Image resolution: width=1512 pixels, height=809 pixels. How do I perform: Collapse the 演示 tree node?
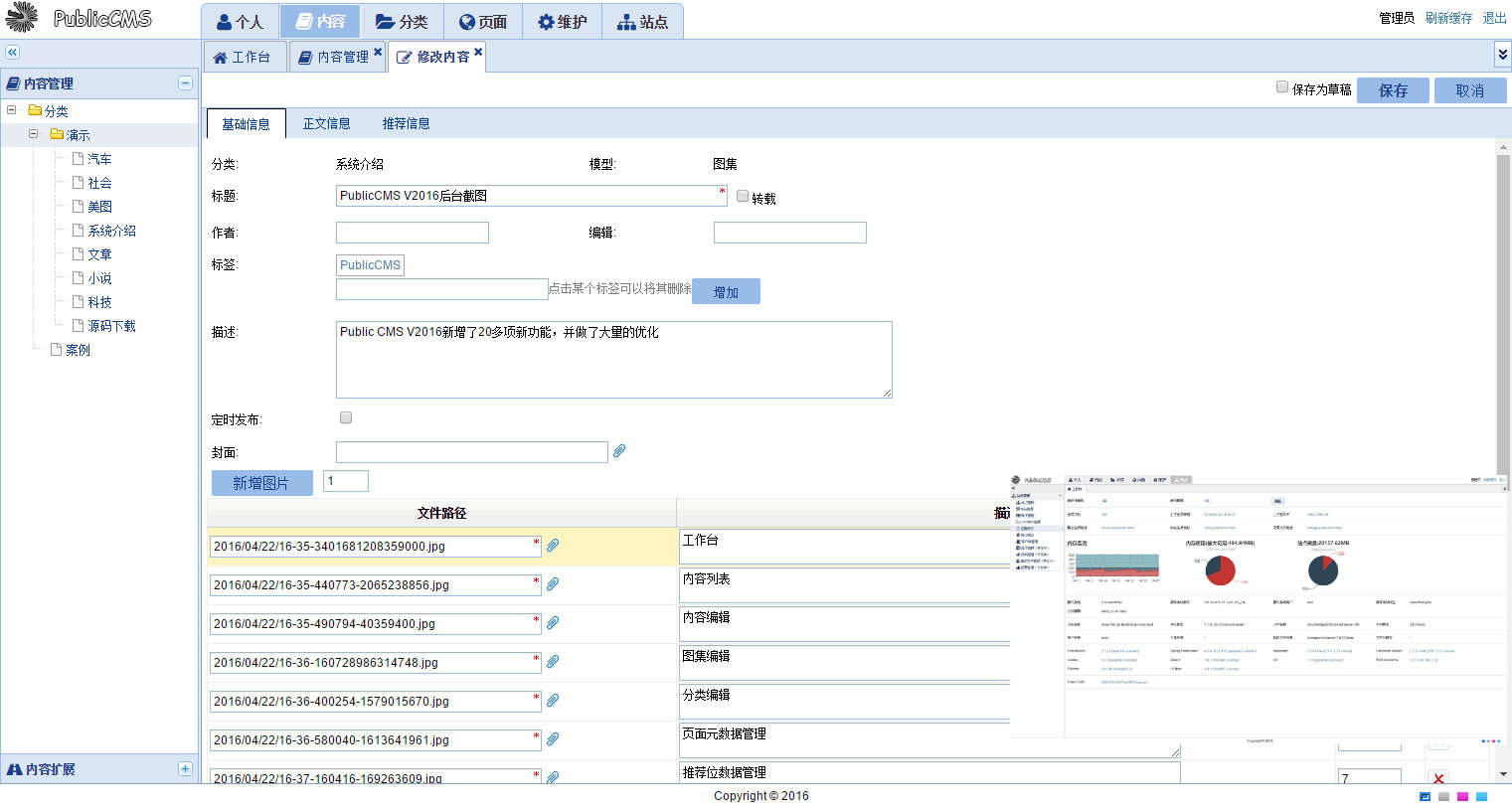coord(33,134)
